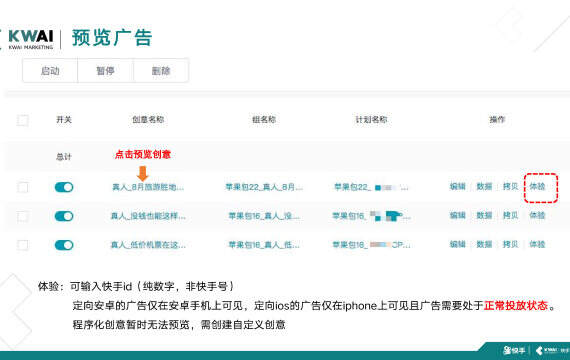Open group 苹果包16_真人_低

264,245
